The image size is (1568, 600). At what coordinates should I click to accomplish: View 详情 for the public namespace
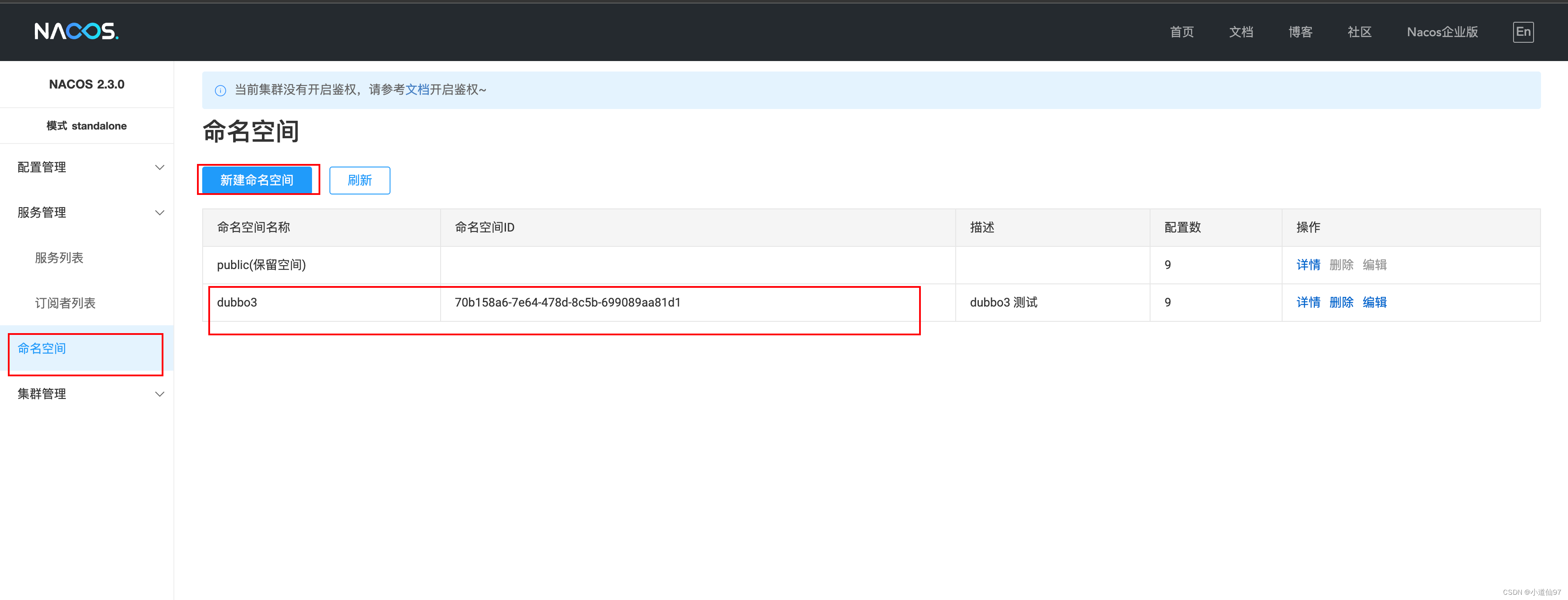point(1308,265)
